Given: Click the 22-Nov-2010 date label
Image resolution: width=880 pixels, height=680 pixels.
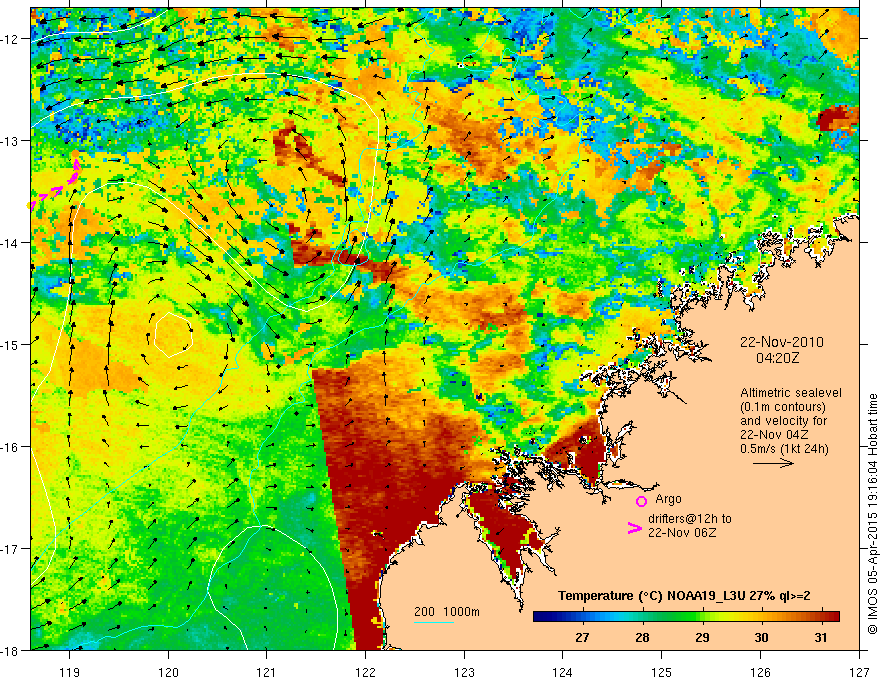Looking at the screenshot, I should [x=782, y=342].
